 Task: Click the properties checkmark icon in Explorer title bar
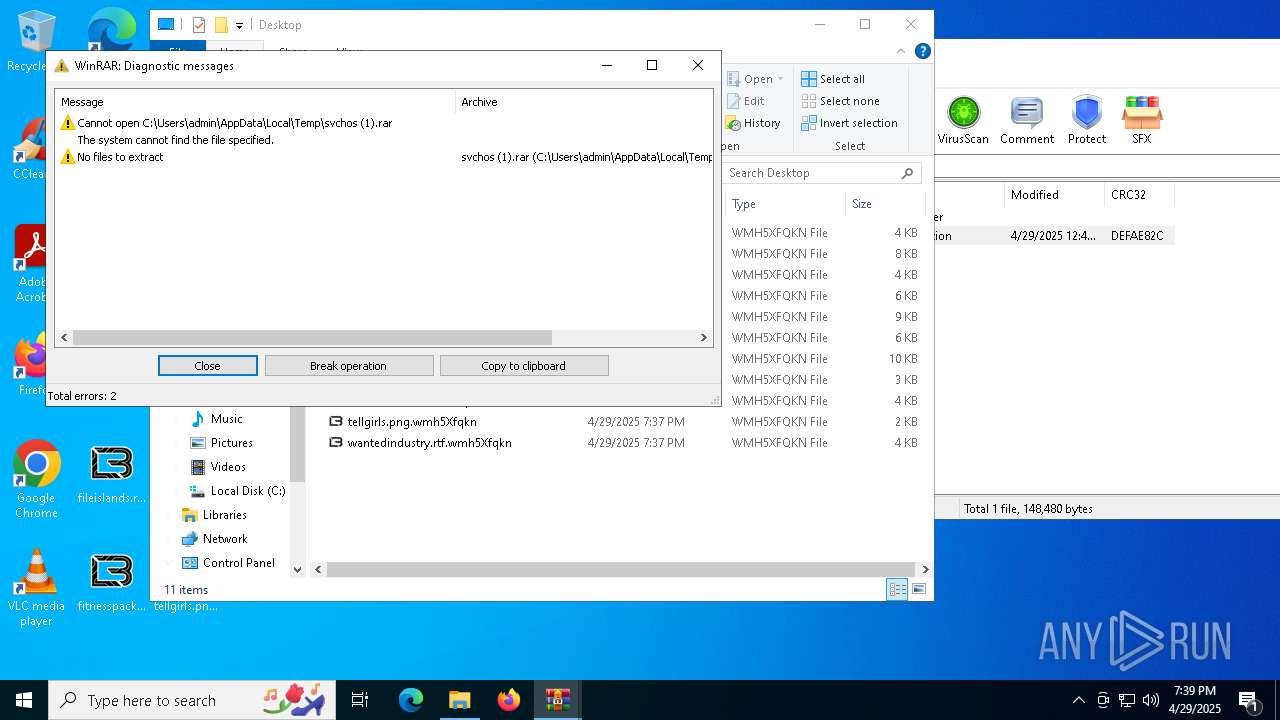[x=198, y=25]
